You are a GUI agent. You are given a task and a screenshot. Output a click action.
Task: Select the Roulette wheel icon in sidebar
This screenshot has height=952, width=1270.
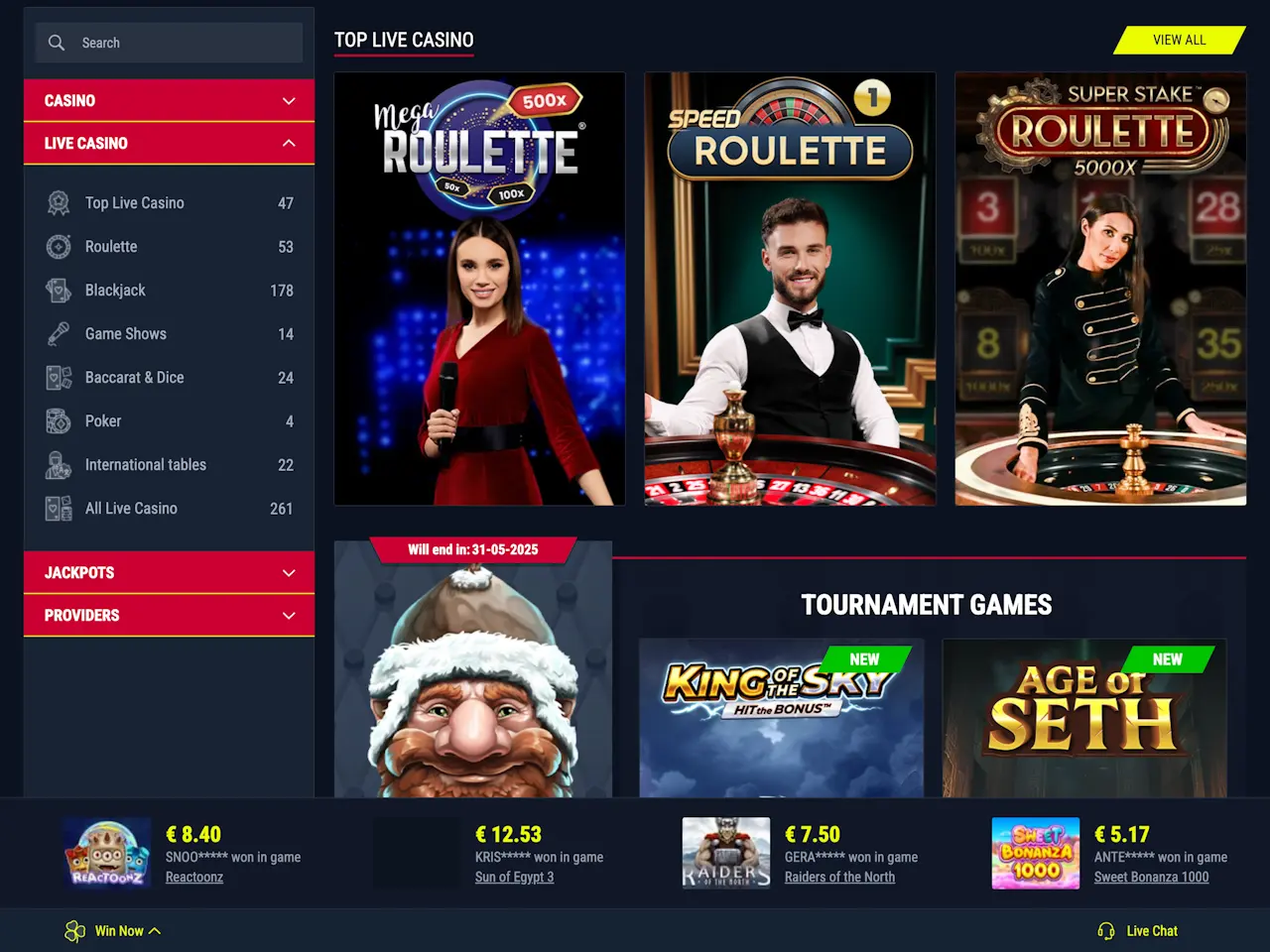(x=59, y=247)
